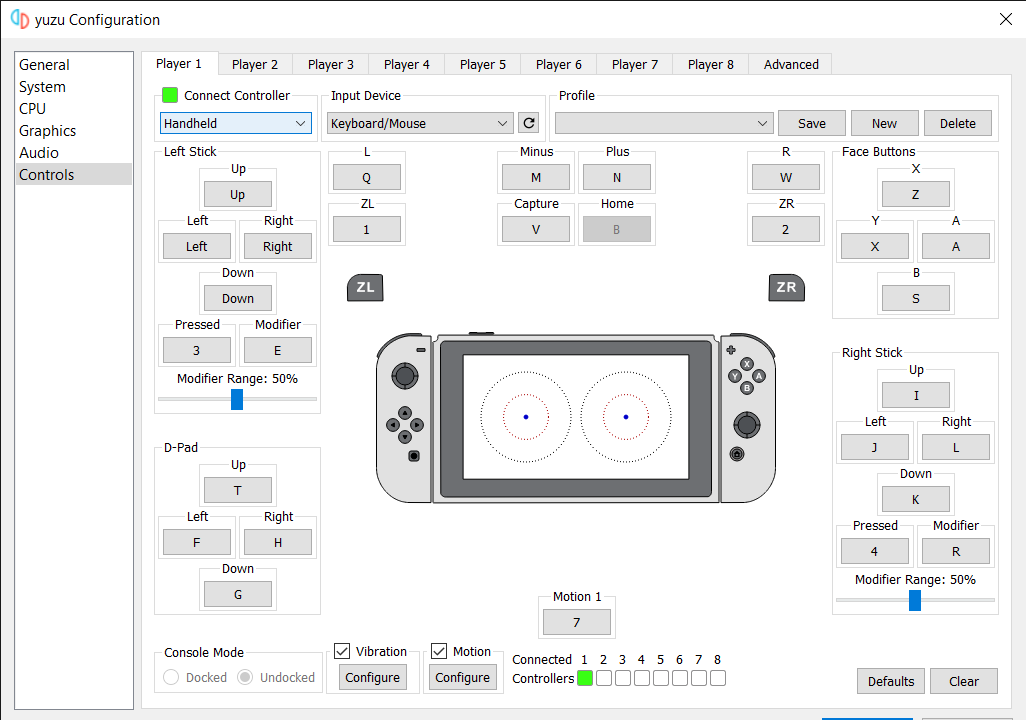Click the Clear button
The image size is (1026, 720).
964,681
